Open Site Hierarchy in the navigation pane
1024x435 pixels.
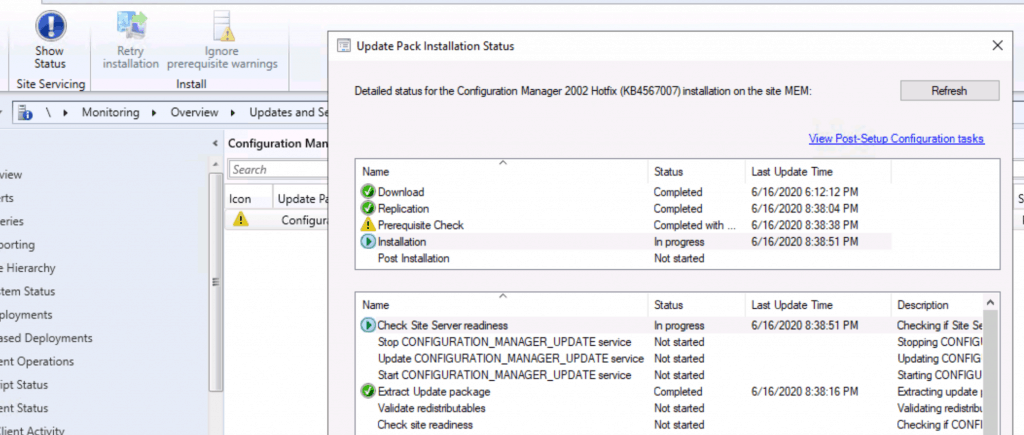pyautogui.click(x=28, y=268)
